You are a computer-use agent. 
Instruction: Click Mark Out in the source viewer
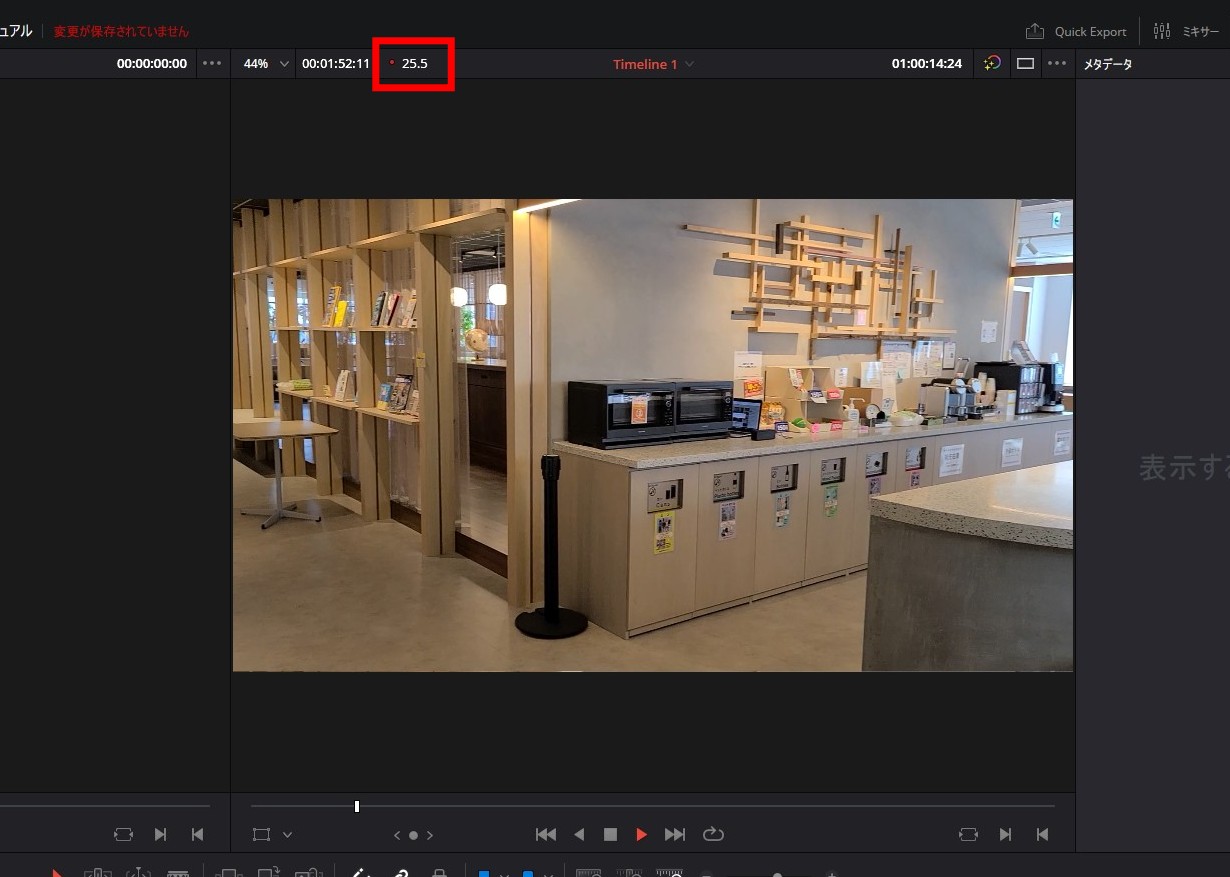pos(197,834)
